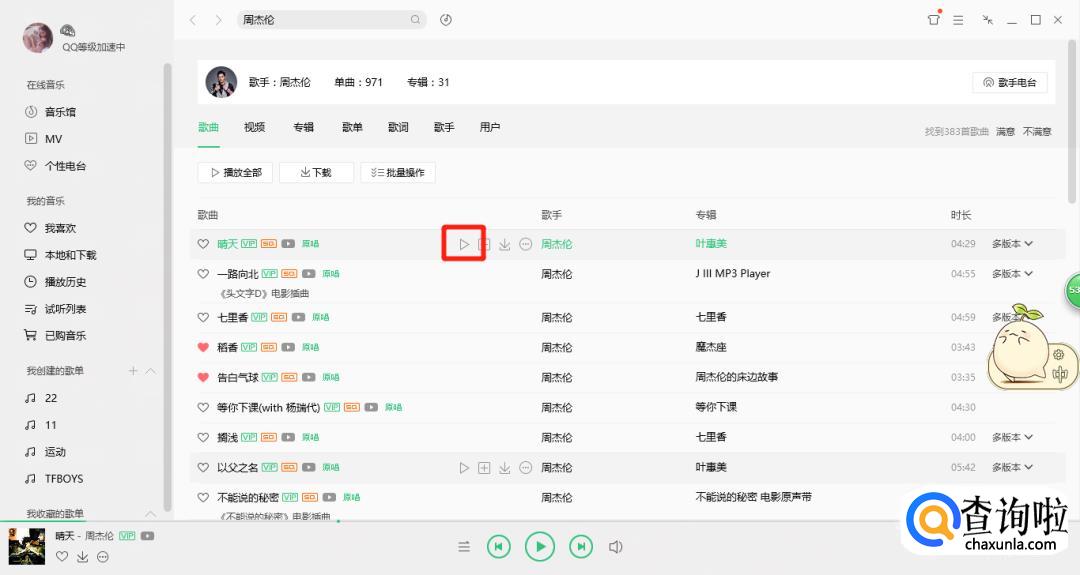Skip to the previous track

499,547
